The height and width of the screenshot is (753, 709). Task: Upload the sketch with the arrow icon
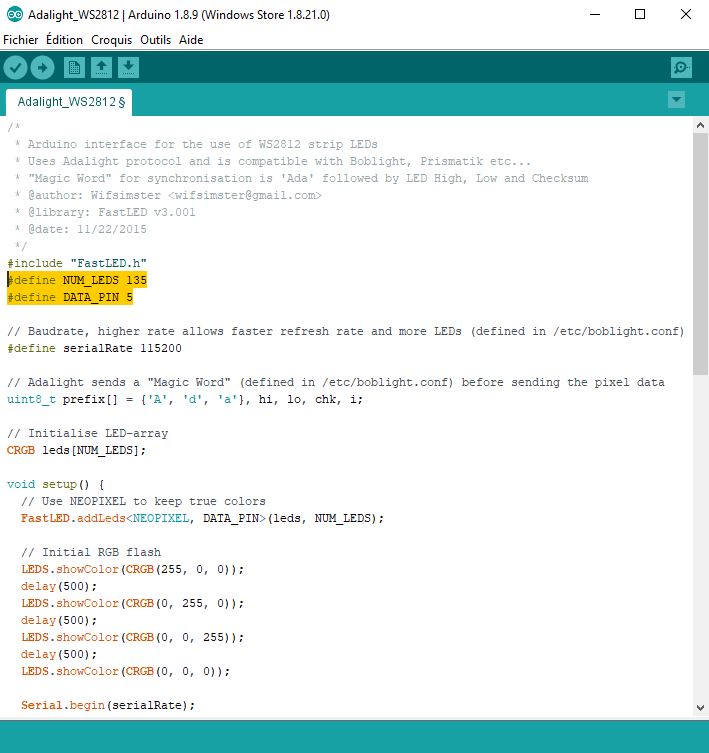(x=43, y=68)
